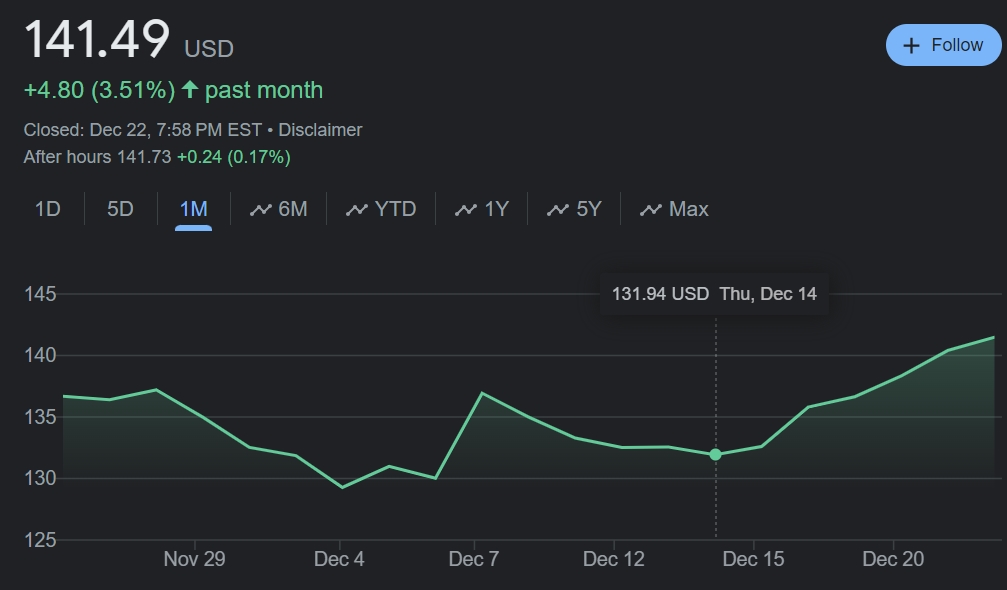Switch to the 5D time range tab
Viewport: 1007px width, 590px height.
[x=120, y=209]
